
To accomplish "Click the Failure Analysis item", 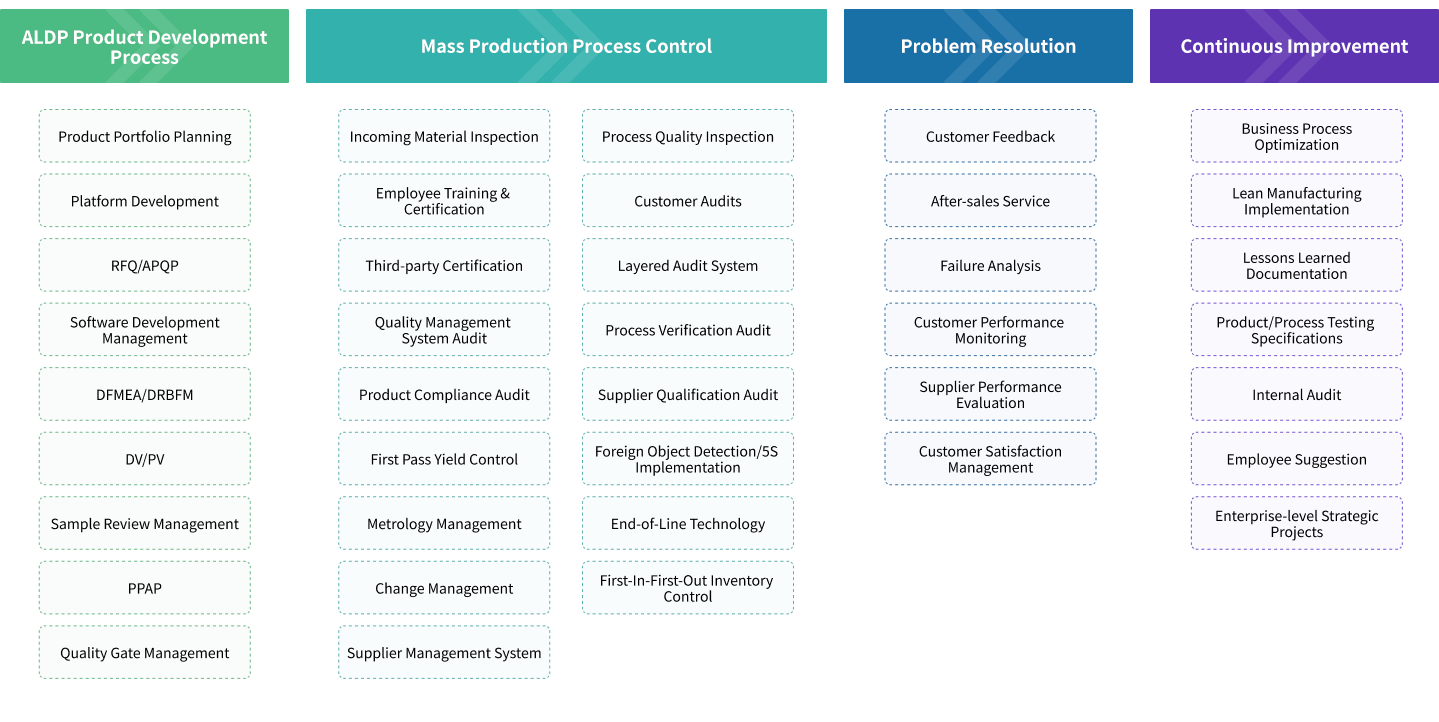I will tap(990, 266).
